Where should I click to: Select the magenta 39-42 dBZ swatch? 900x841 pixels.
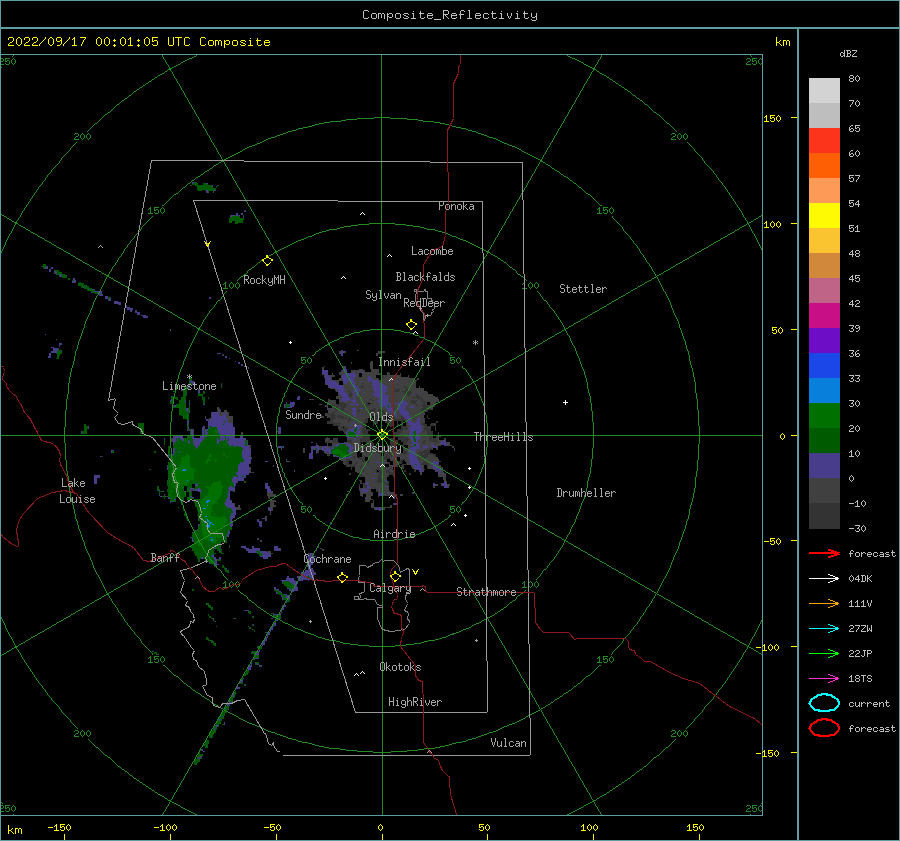click(824, 316)
